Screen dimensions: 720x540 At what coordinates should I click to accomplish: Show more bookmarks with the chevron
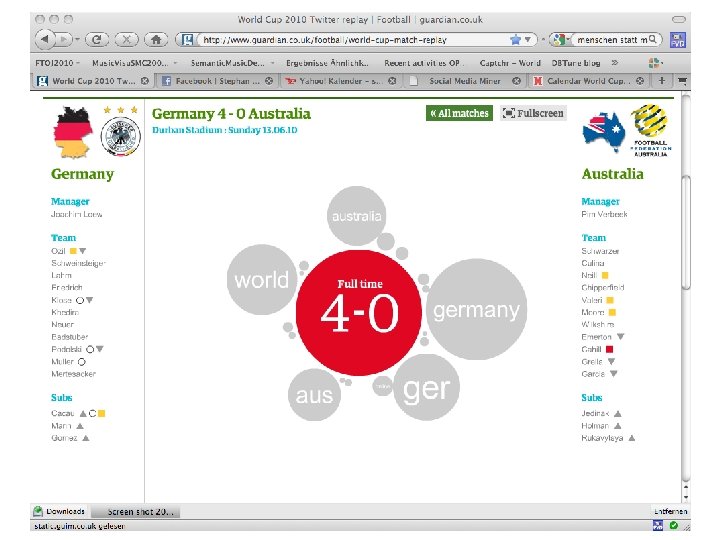tap(614, 62)
